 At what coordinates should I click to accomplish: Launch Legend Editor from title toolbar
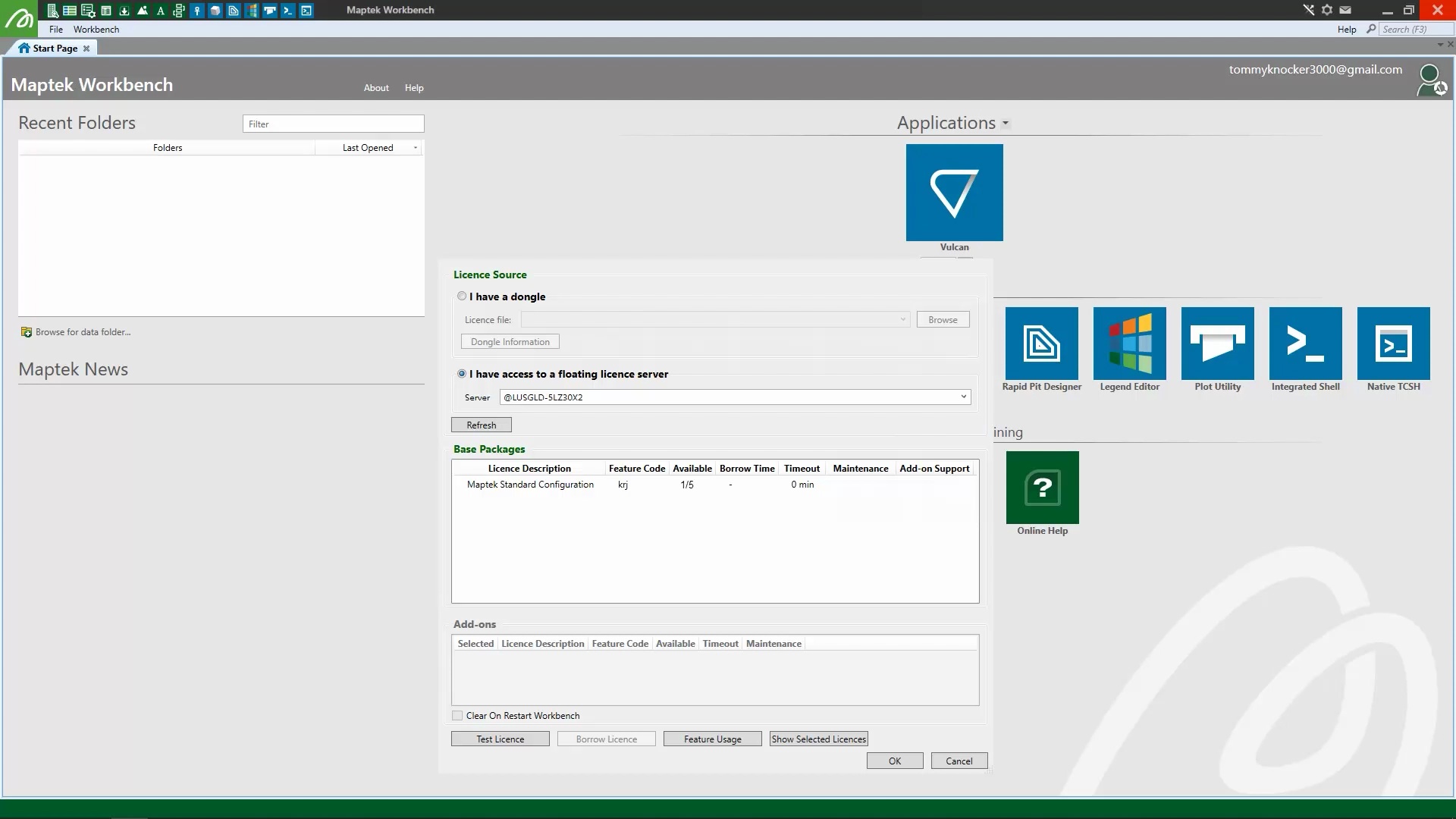click(x=252, y=11)
